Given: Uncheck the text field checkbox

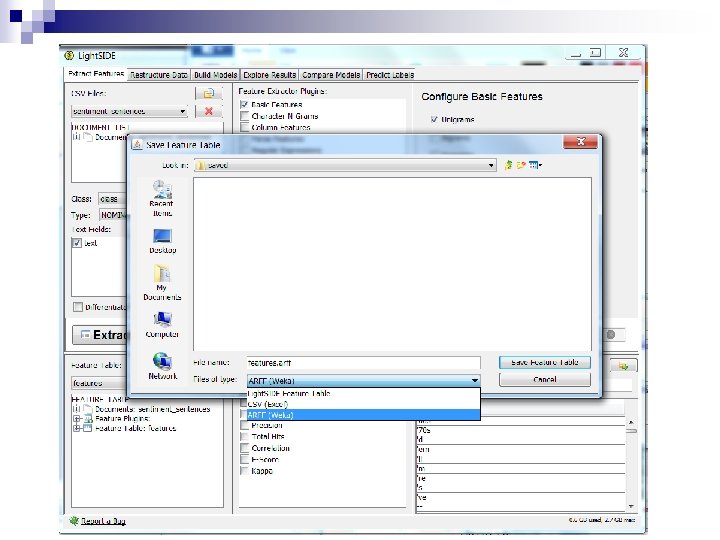Looking at the screenshot, I should [77, 243].
